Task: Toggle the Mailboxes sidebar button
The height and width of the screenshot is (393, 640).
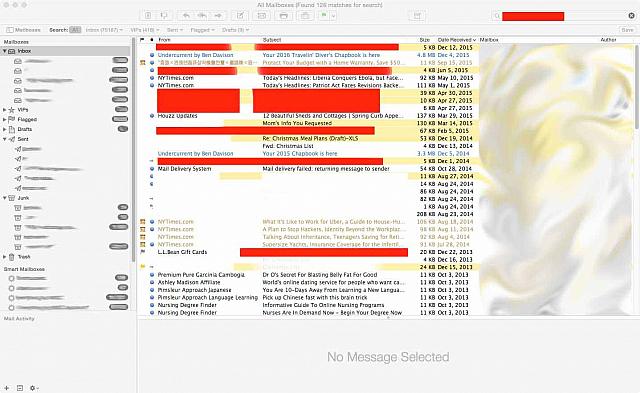Action: (x=24, y=30)
